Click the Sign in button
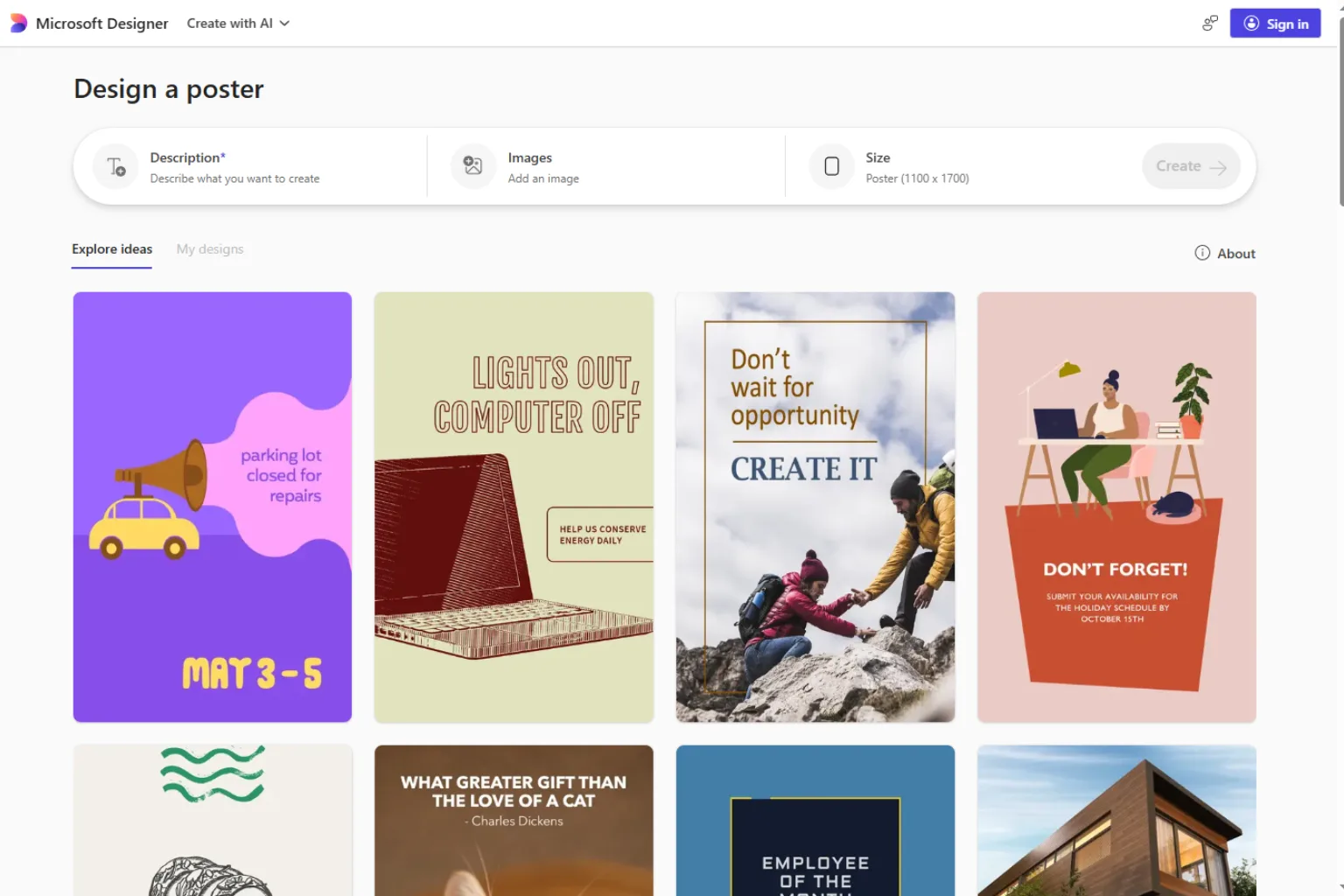The width and height of the screenshot is (1344, 896). click(x=1275, y=24)
